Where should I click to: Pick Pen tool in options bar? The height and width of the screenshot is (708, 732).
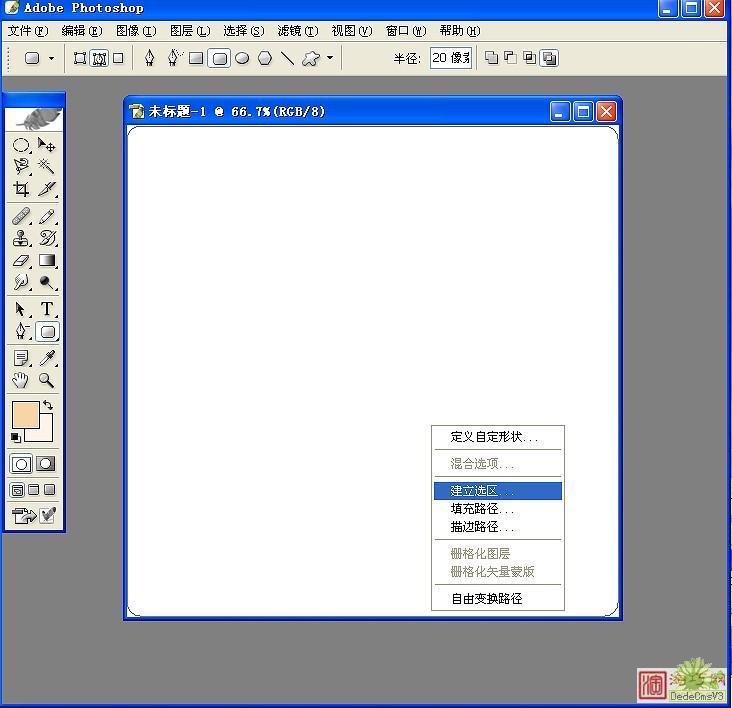tap(149, 58)
